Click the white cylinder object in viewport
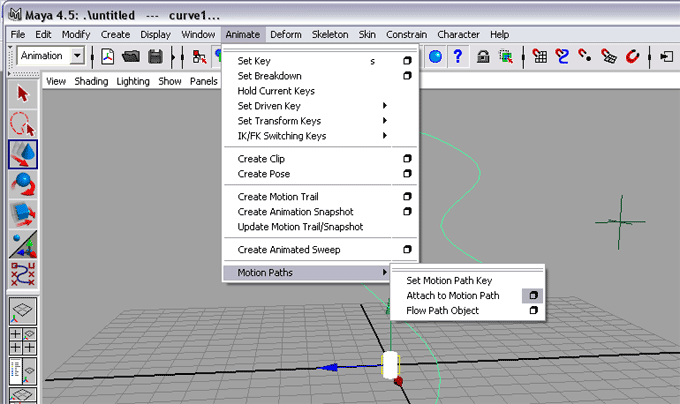680x404 pixels. pos(390,365)
